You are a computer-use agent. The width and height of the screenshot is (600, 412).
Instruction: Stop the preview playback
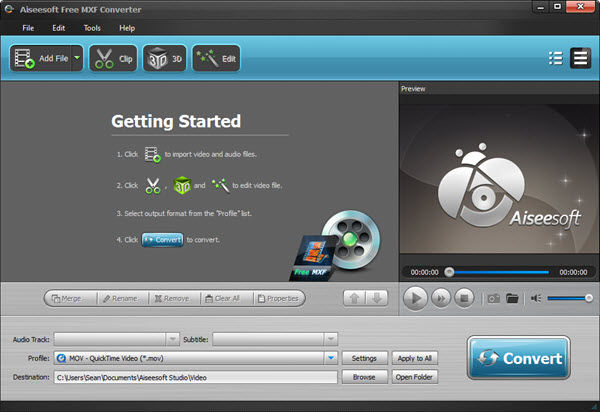[464, 298]
